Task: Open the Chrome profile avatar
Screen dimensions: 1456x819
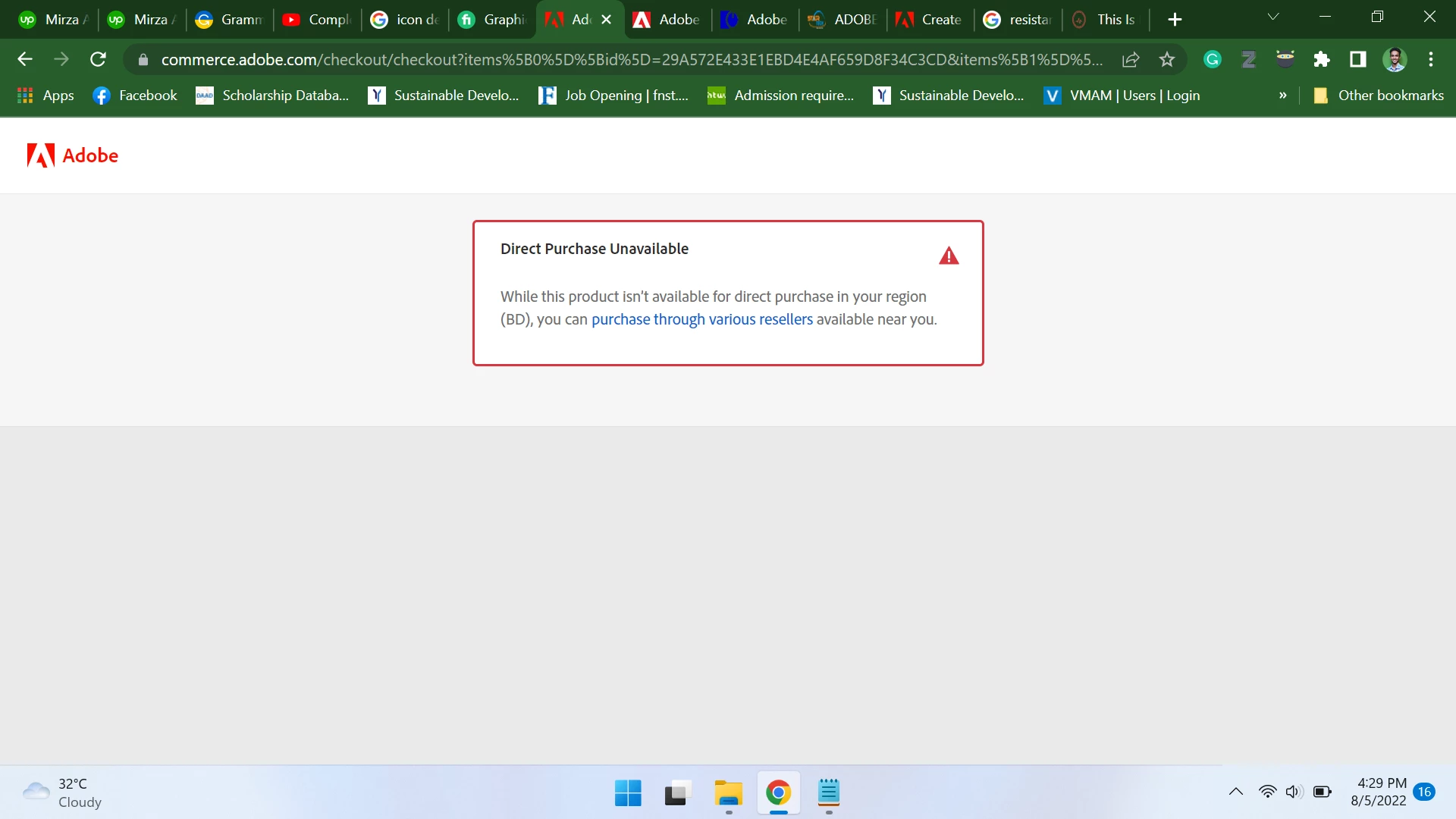Action: [x=1395, y=59]
